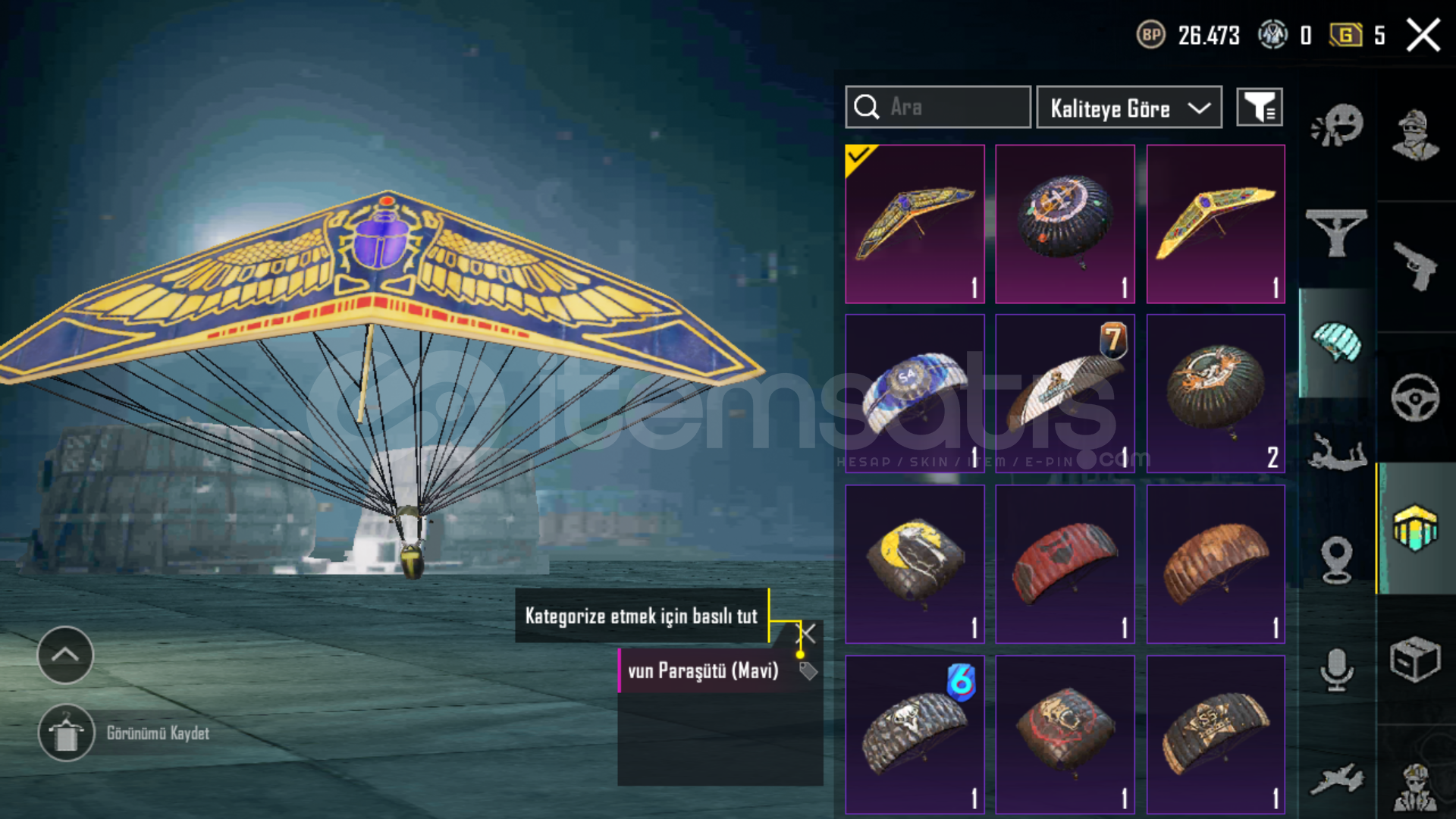Open the parachute category icon
The width and height of the screenshot is (1456, 819).
click(1337, 342)
